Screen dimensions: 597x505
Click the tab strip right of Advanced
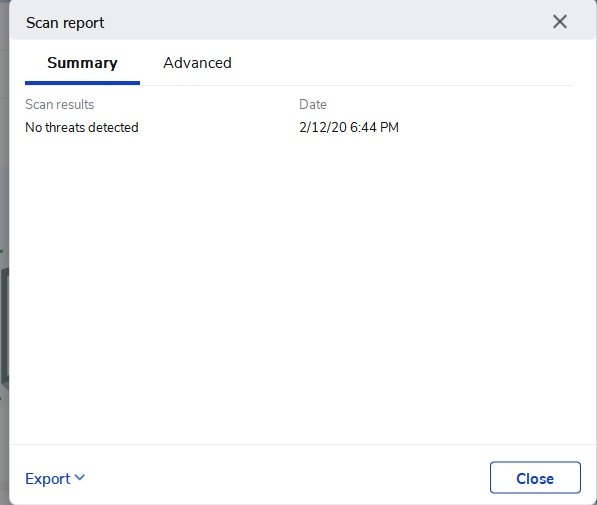coord(404,63)
